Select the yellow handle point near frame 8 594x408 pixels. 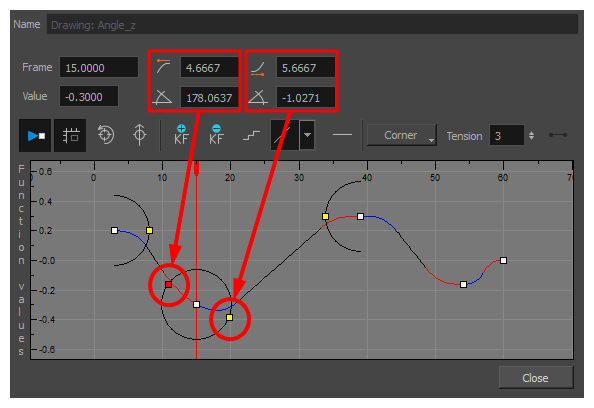point(150,230)
